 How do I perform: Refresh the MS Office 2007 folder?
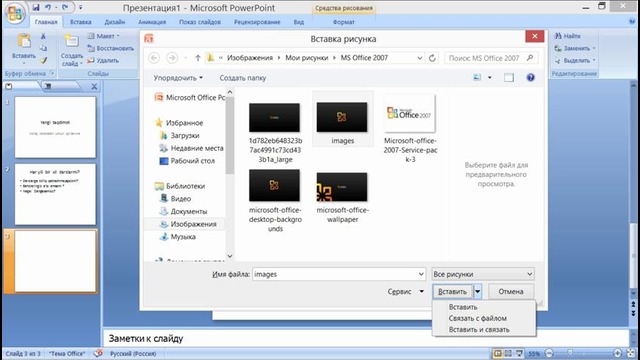432,58
